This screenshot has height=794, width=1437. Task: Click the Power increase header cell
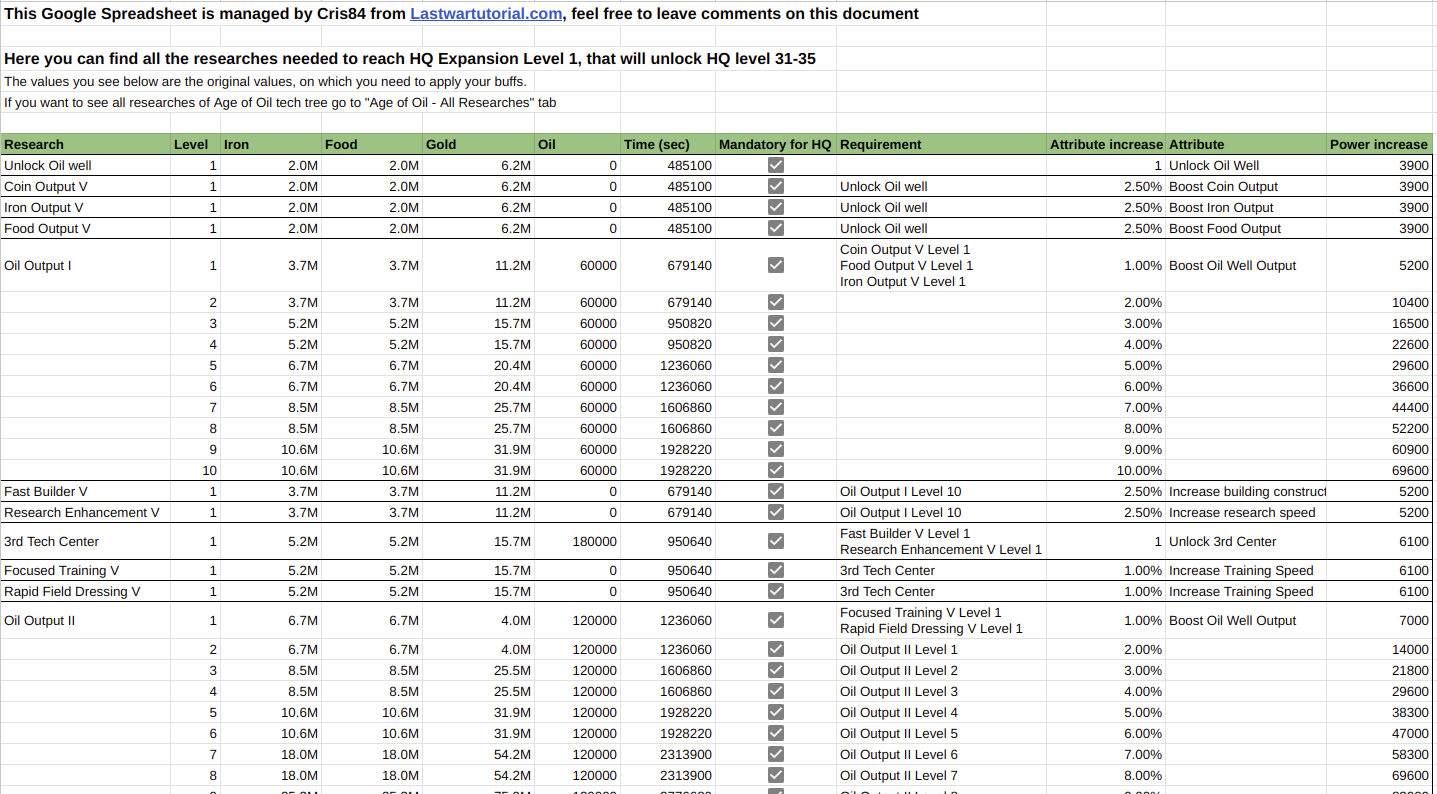pyautogui.click(x=1379, y=144)
